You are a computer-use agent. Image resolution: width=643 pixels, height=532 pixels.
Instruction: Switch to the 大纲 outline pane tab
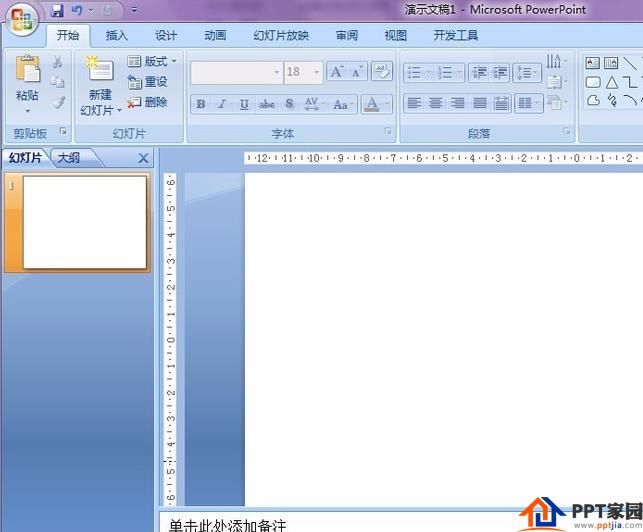(69, 158)
